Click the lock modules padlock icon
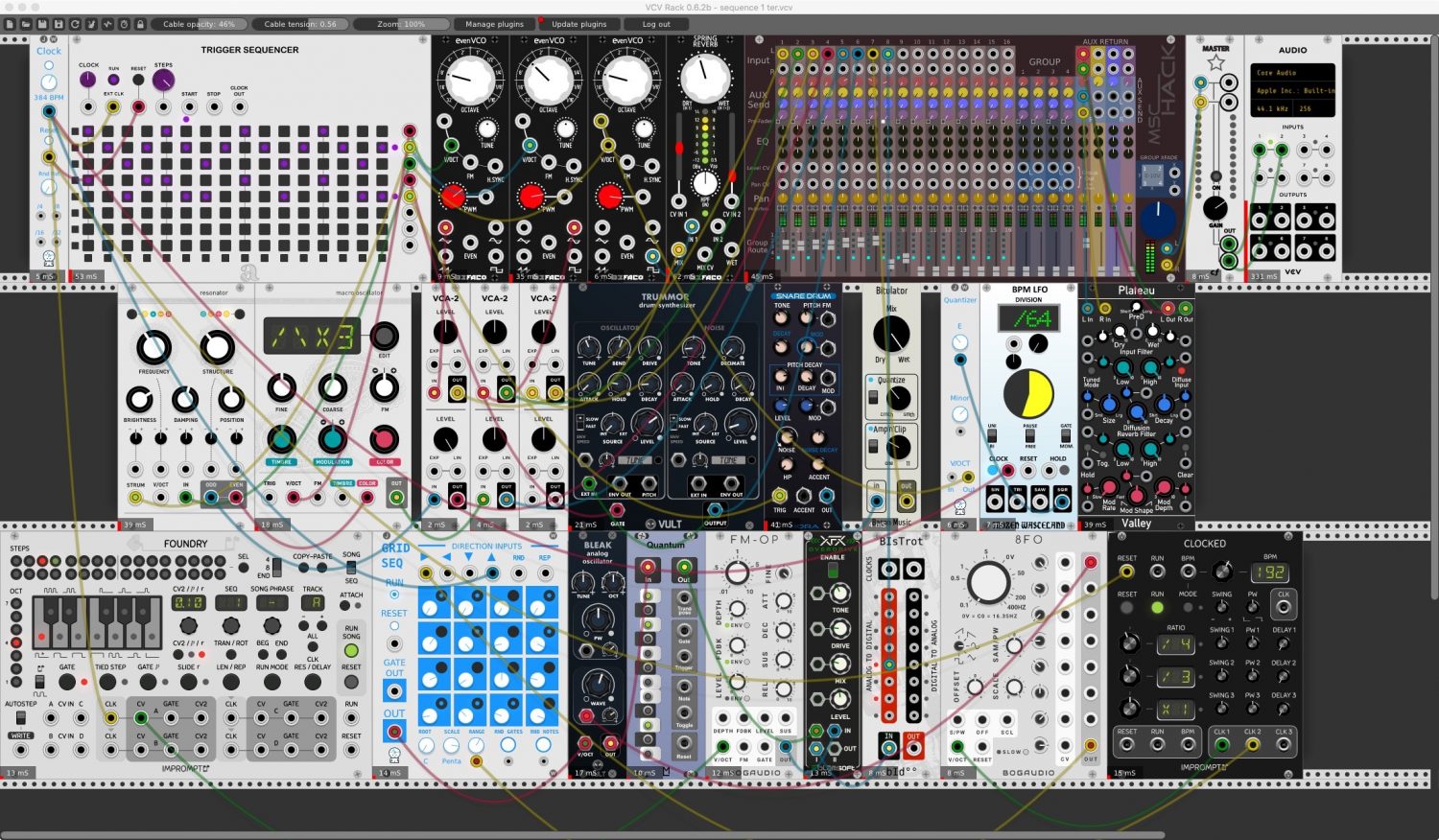Image resolution: width=1439 pixels, height=840 pixels. (x=140, y=24)
